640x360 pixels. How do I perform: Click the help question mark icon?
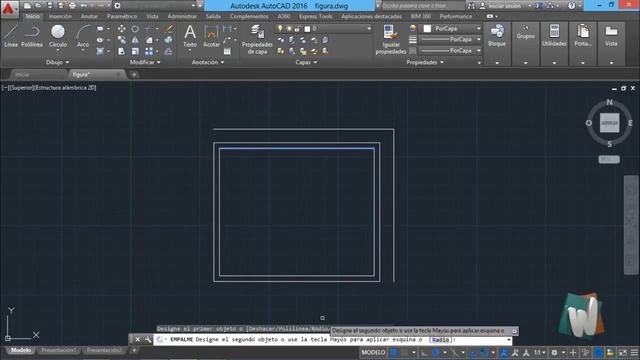pyautogui.click(x=571, y=6)
